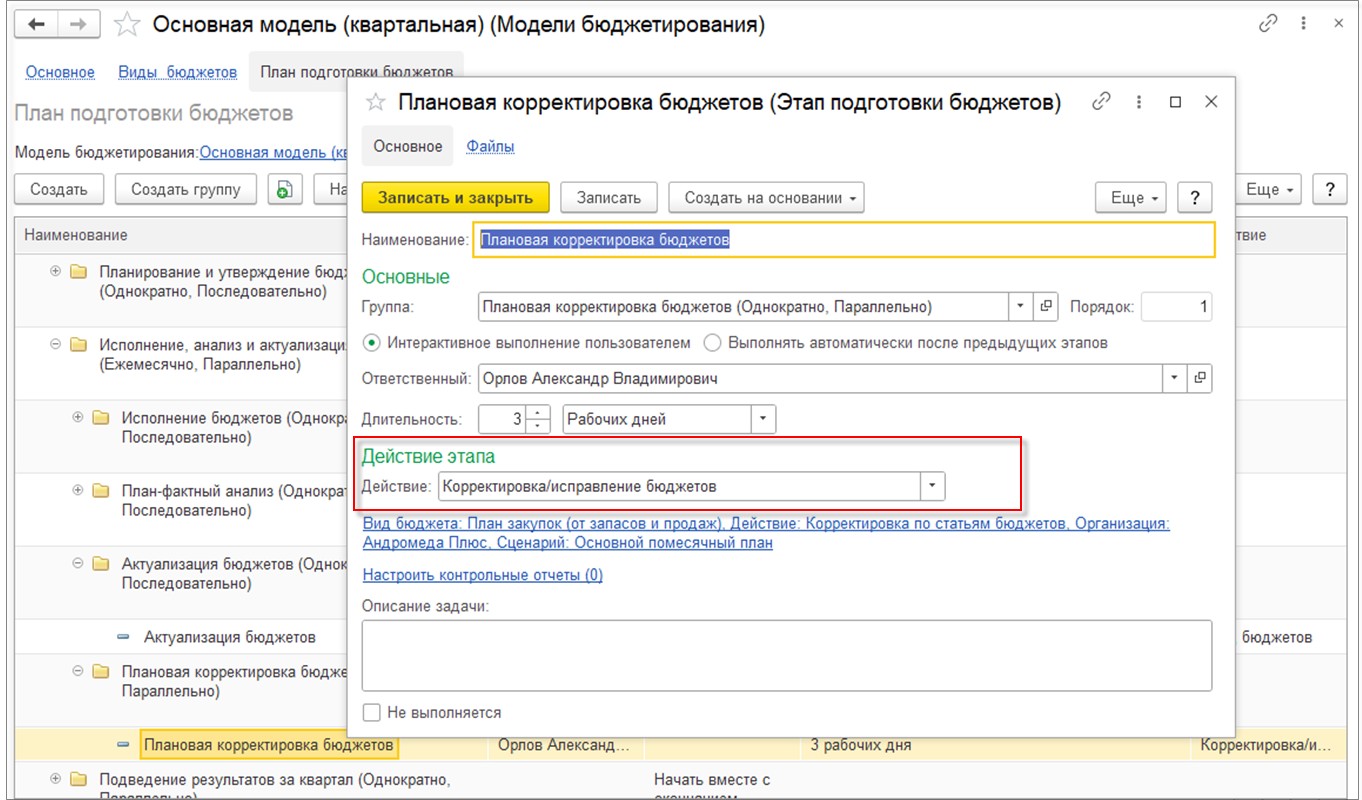Select Интерактивное выполнение пользователем option
Screen dimensions: 1362x800
click(x=372, y=343)
